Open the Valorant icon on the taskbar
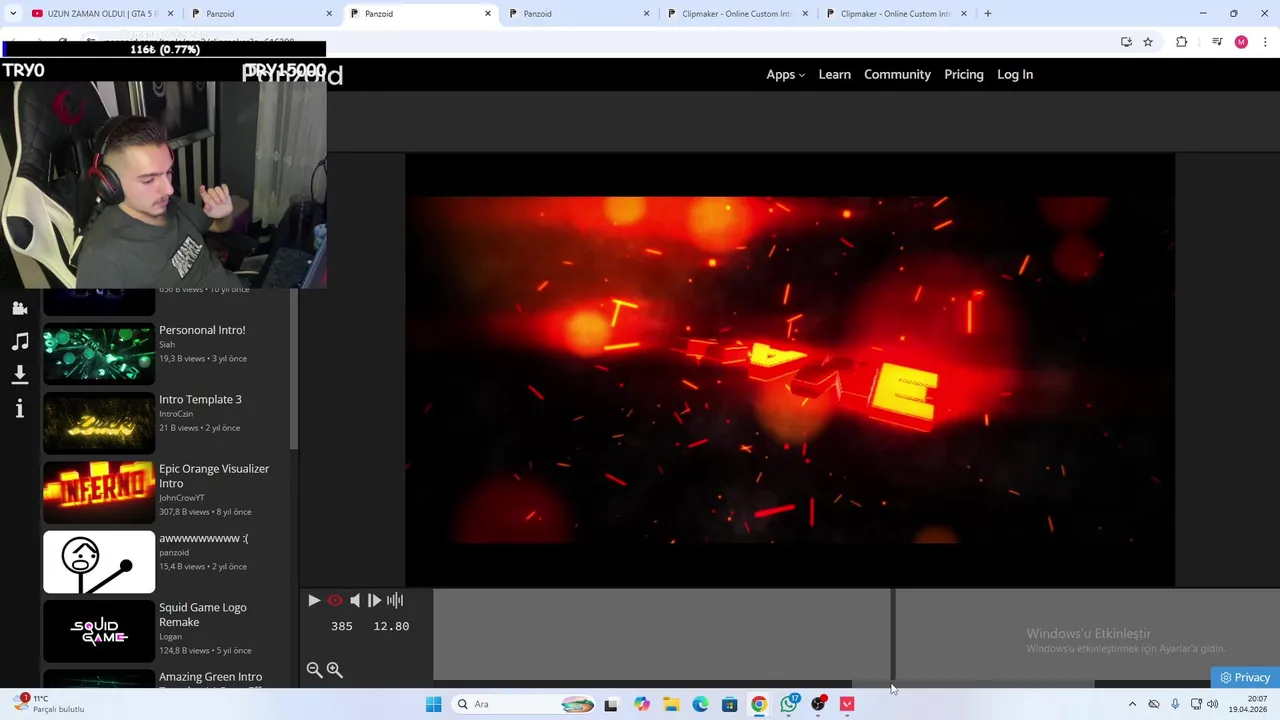Viewport: 1280px width, 720px height. pos(848,704)
